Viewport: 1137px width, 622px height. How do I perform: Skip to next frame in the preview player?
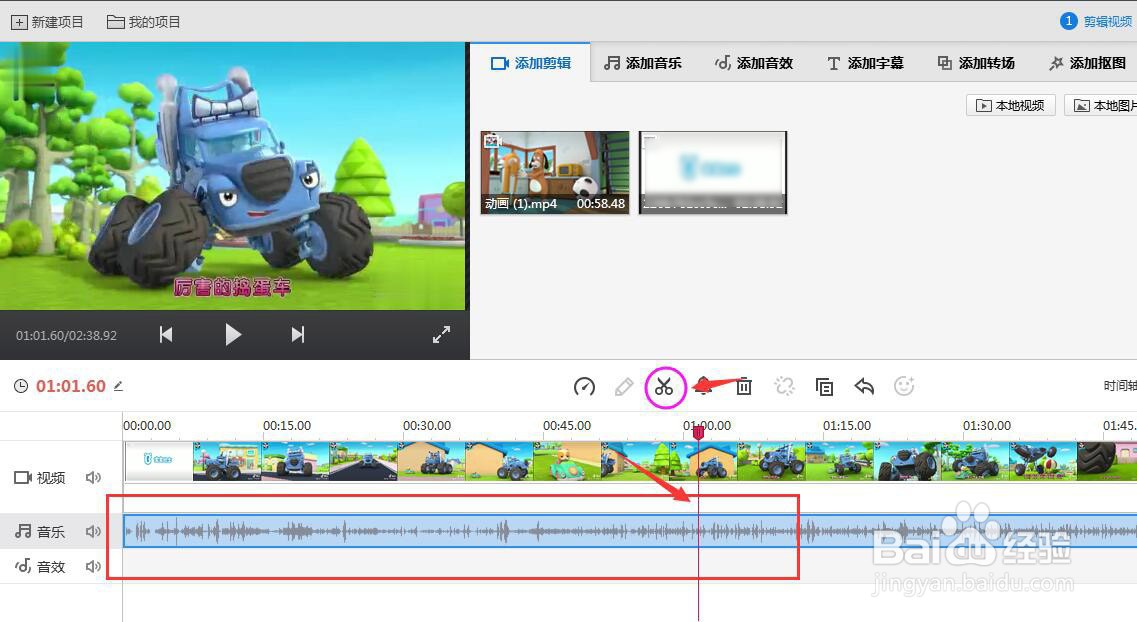(x=297, y=334)
